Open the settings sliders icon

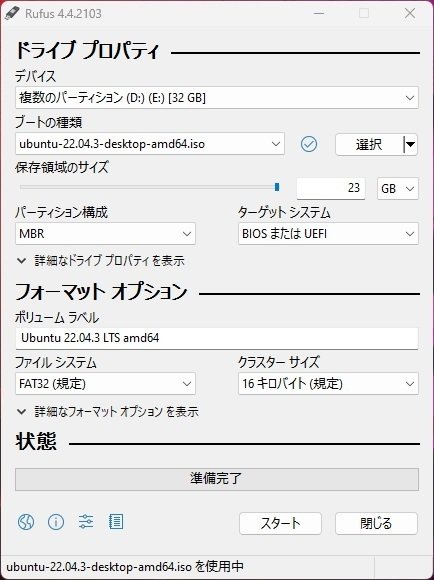click(x=86, y=522)
